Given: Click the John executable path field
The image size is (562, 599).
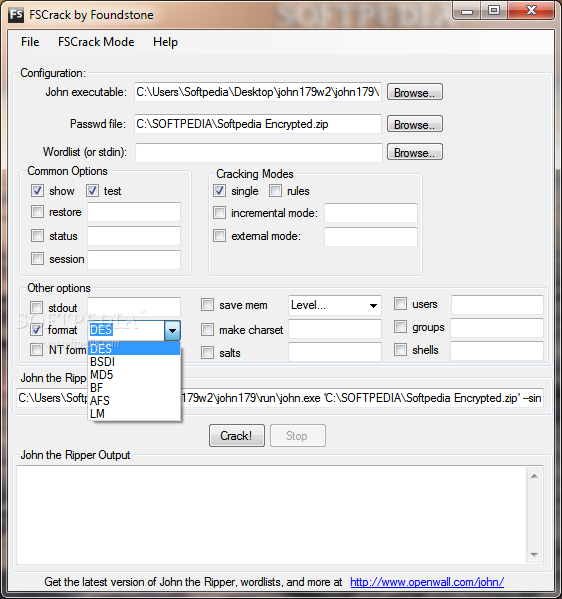Looking at the screenshot, I should pos(258,92).
